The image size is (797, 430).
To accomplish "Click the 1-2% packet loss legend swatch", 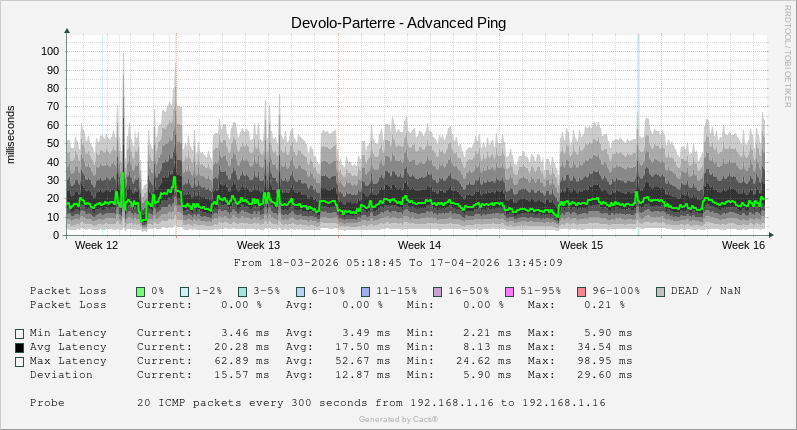I will [x=185, y=291].
